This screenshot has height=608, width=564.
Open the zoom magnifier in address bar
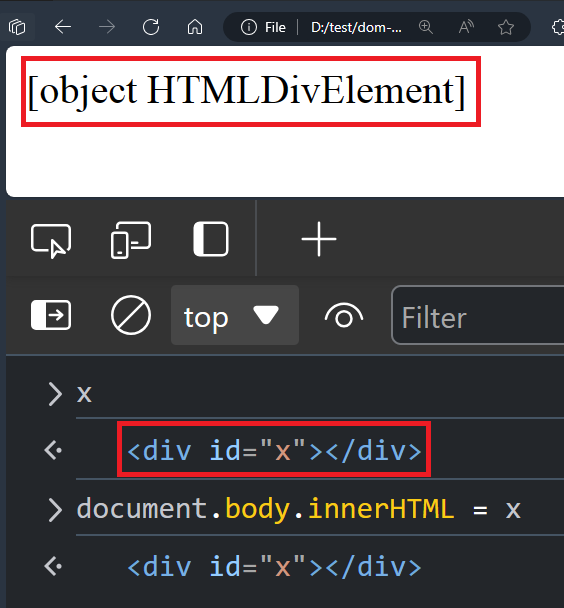426,27
